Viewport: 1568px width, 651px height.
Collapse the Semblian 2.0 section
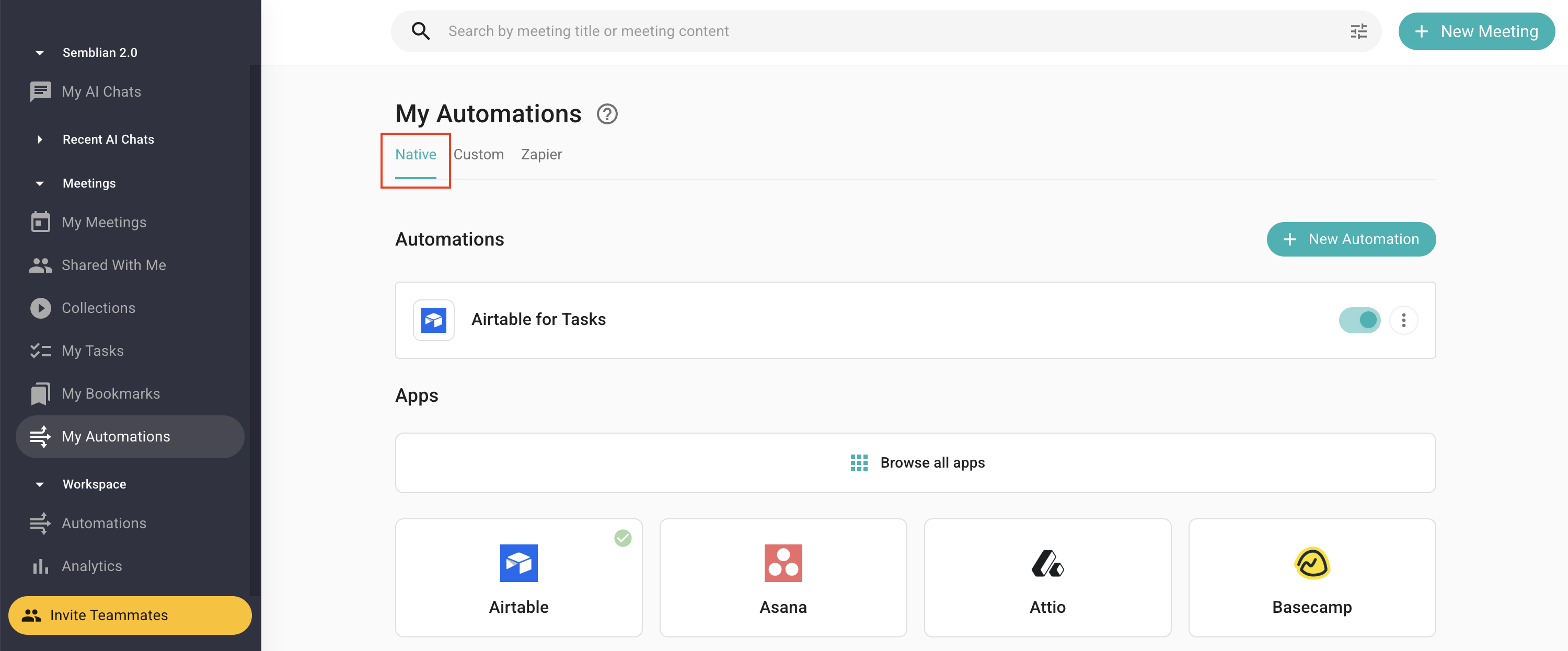[x=40, y=52]
